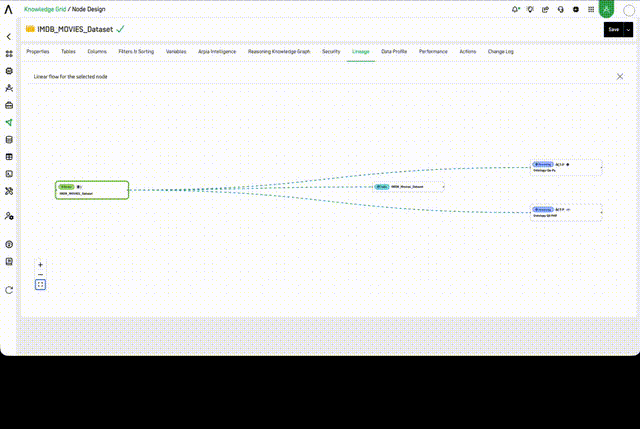Select the green-outlined IMDB_MOVIES_Dataset source node
This screenshot has width=640, height=429.
[92, 190]
